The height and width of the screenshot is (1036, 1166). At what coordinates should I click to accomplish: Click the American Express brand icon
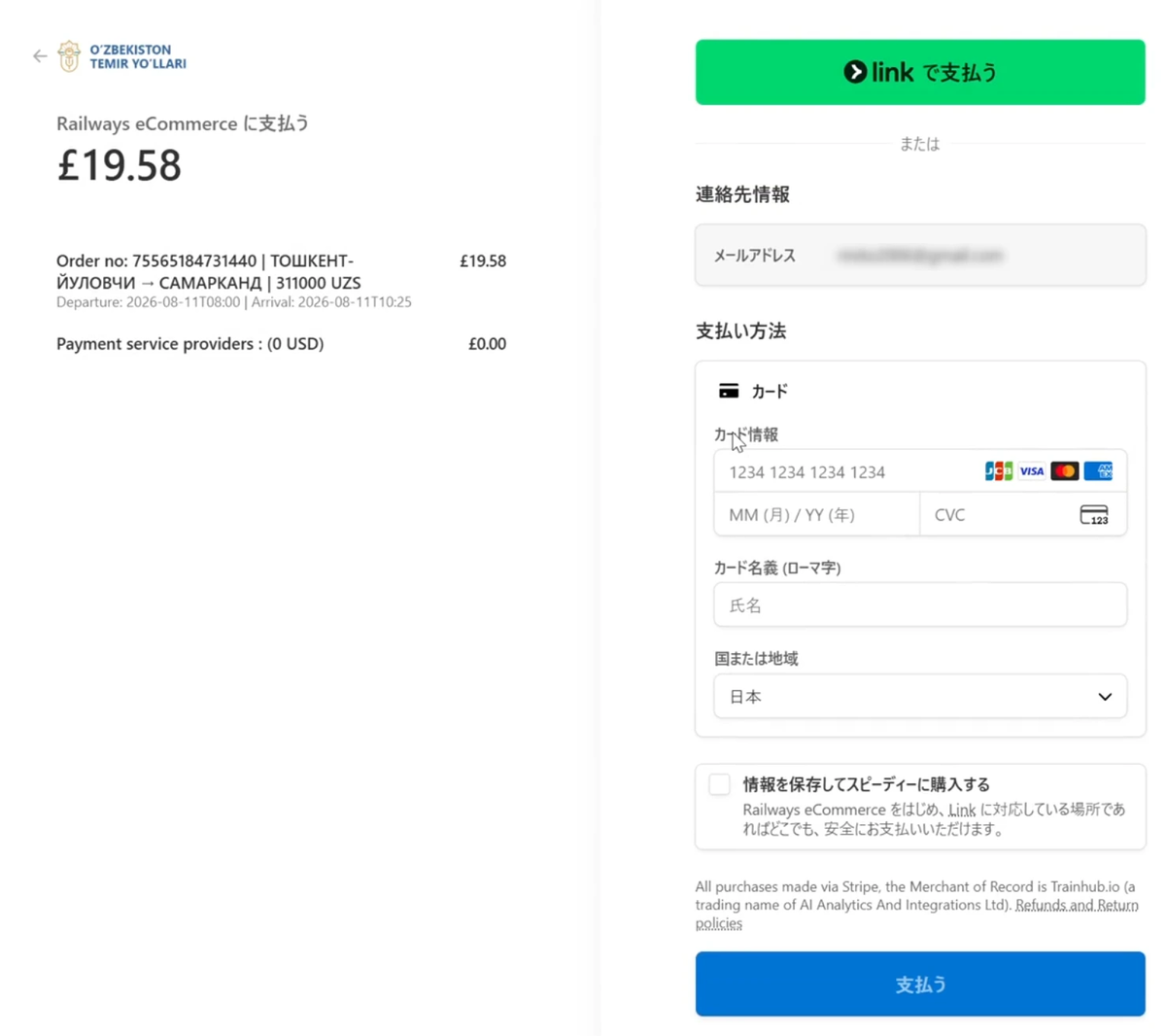coord(1098,471)
